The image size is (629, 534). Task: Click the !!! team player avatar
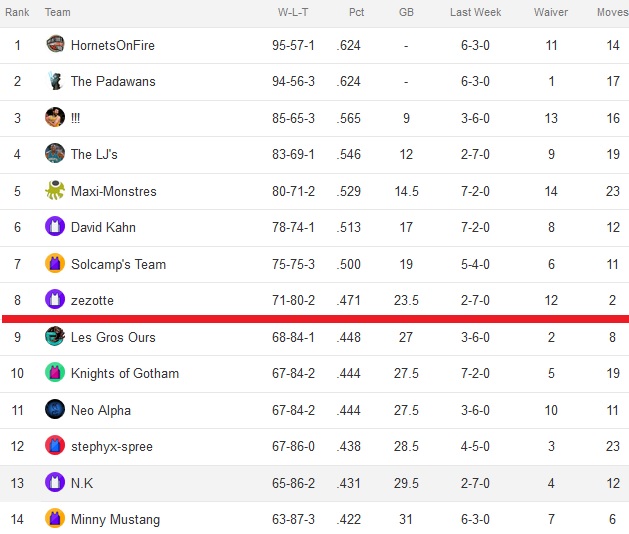pyautogui.click(x=55, y=117)
